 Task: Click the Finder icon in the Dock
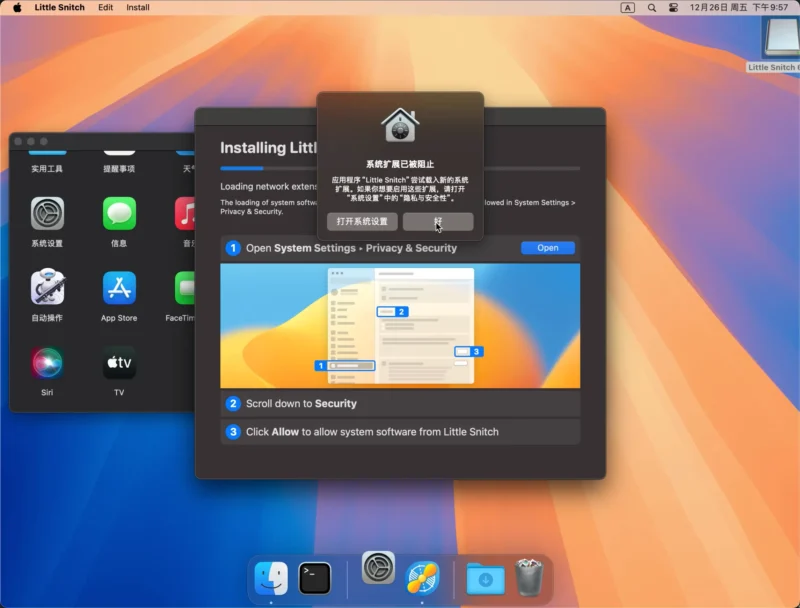click(x=271, y=577)
